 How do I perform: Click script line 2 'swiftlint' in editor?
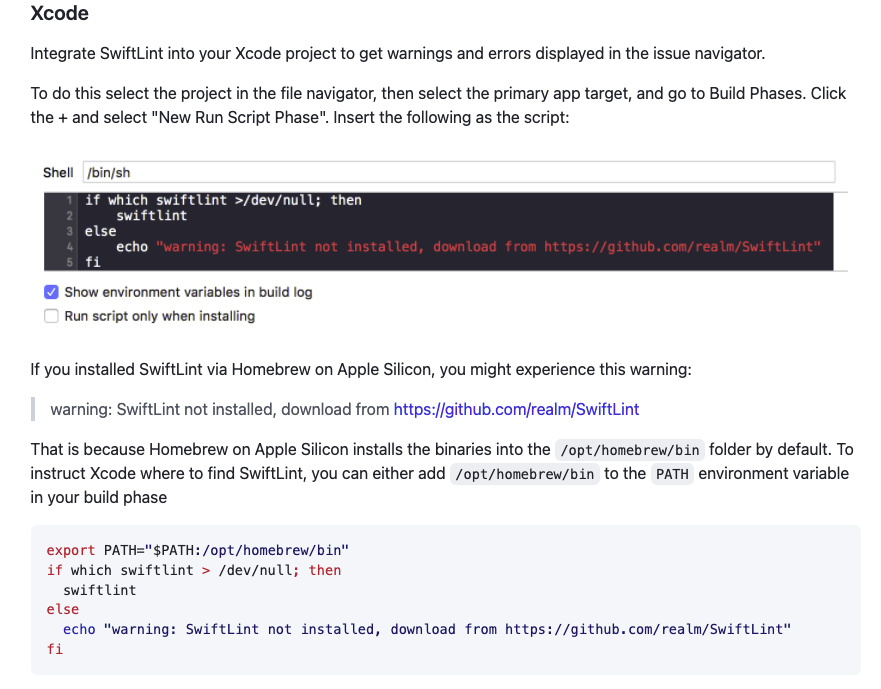(152, 215)
